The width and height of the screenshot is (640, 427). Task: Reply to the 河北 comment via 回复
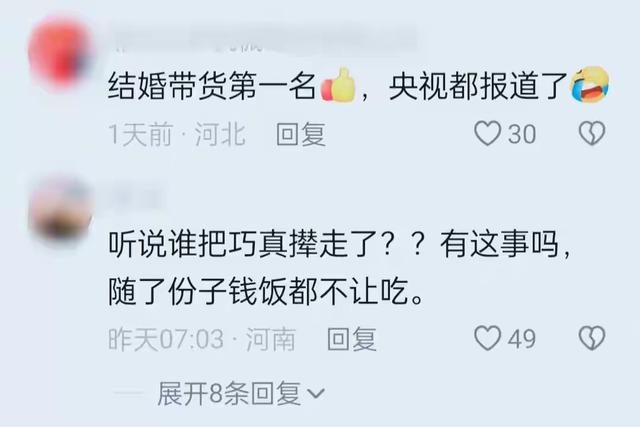point(301,134)
